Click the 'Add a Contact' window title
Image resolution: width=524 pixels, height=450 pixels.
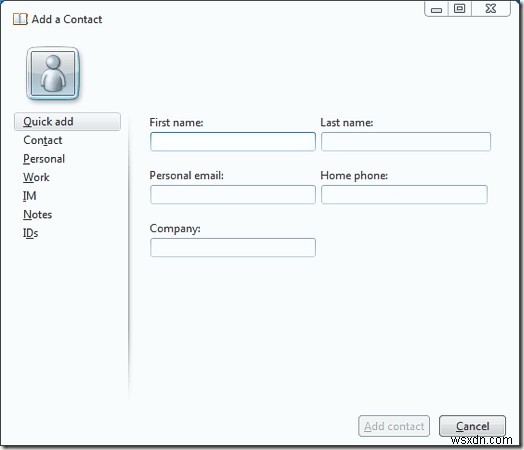click(67, 19)
